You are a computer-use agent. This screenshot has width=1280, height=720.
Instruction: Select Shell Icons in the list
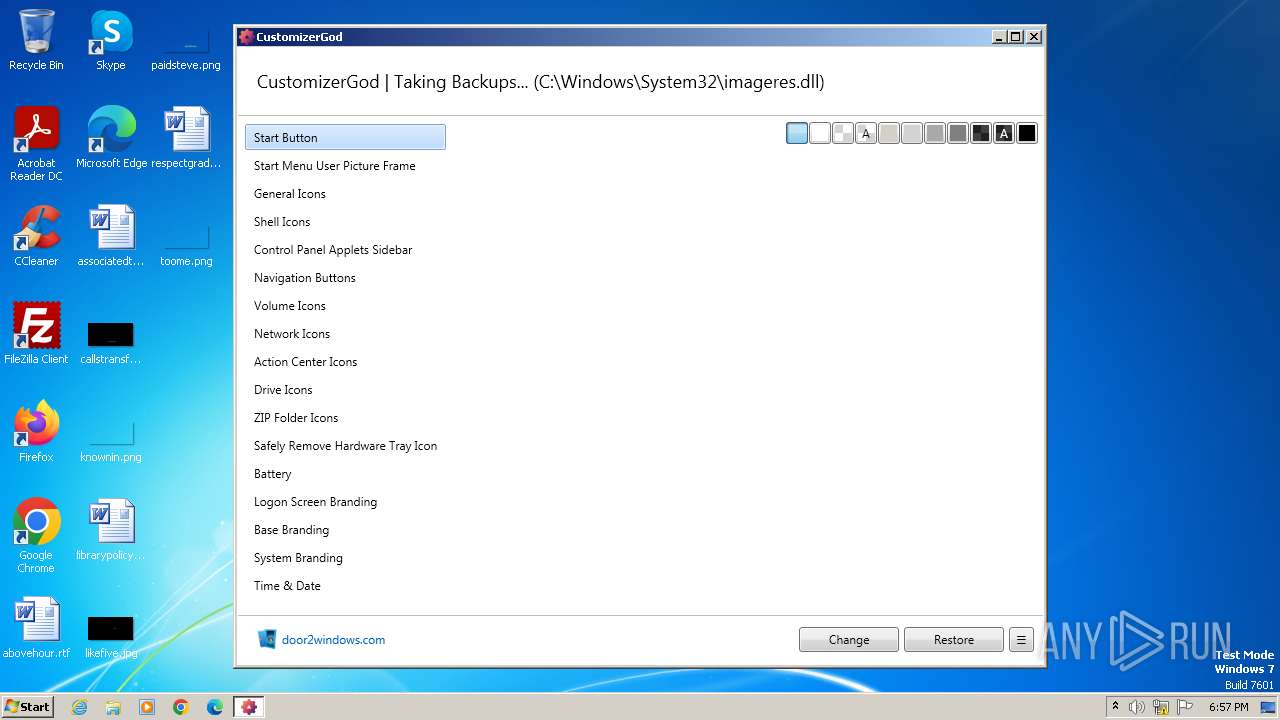coord(345,222)
